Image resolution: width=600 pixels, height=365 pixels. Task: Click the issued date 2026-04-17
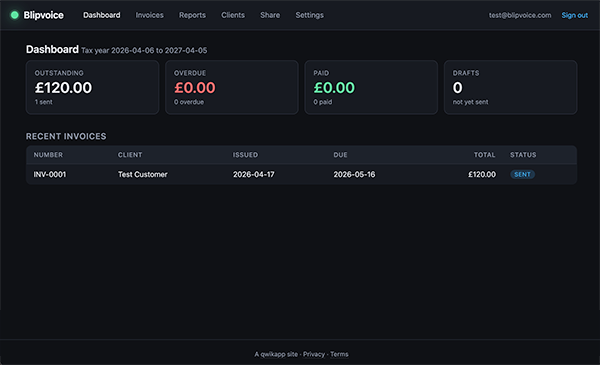pos(254,174)
